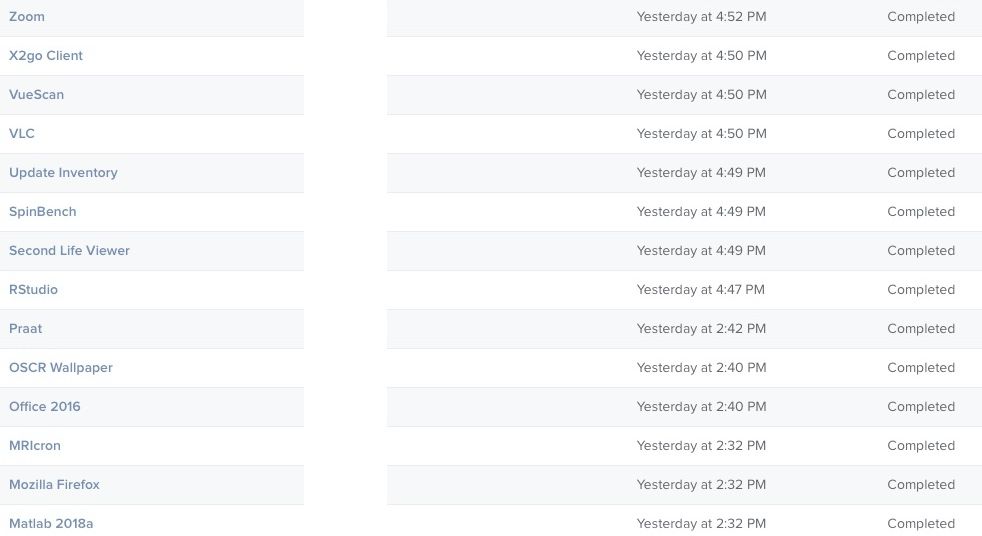
Task: Open the Office 2016 policy link
Action: pos(44,406)
